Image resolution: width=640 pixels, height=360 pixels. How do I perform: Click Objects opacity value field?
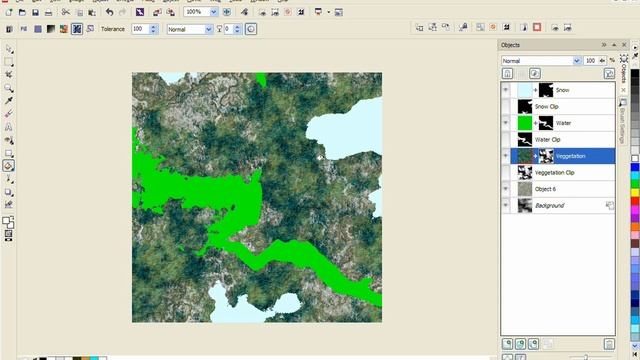pos(590,61)
